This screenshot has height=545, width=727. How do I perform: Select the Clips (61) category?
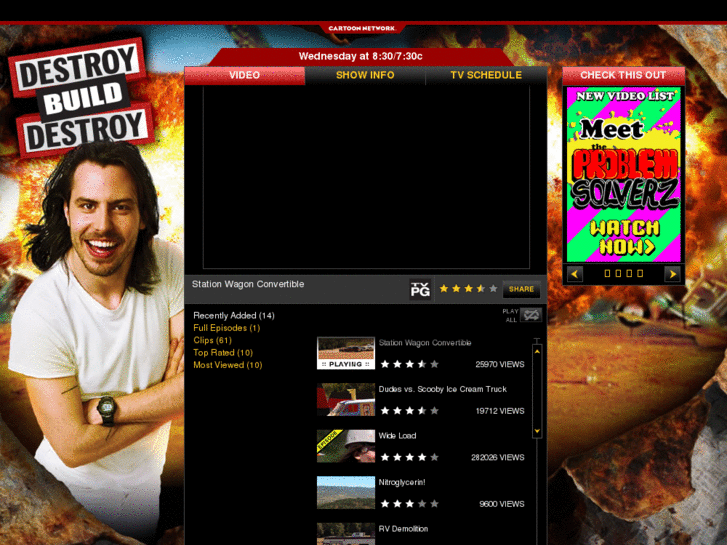point(212,340)
